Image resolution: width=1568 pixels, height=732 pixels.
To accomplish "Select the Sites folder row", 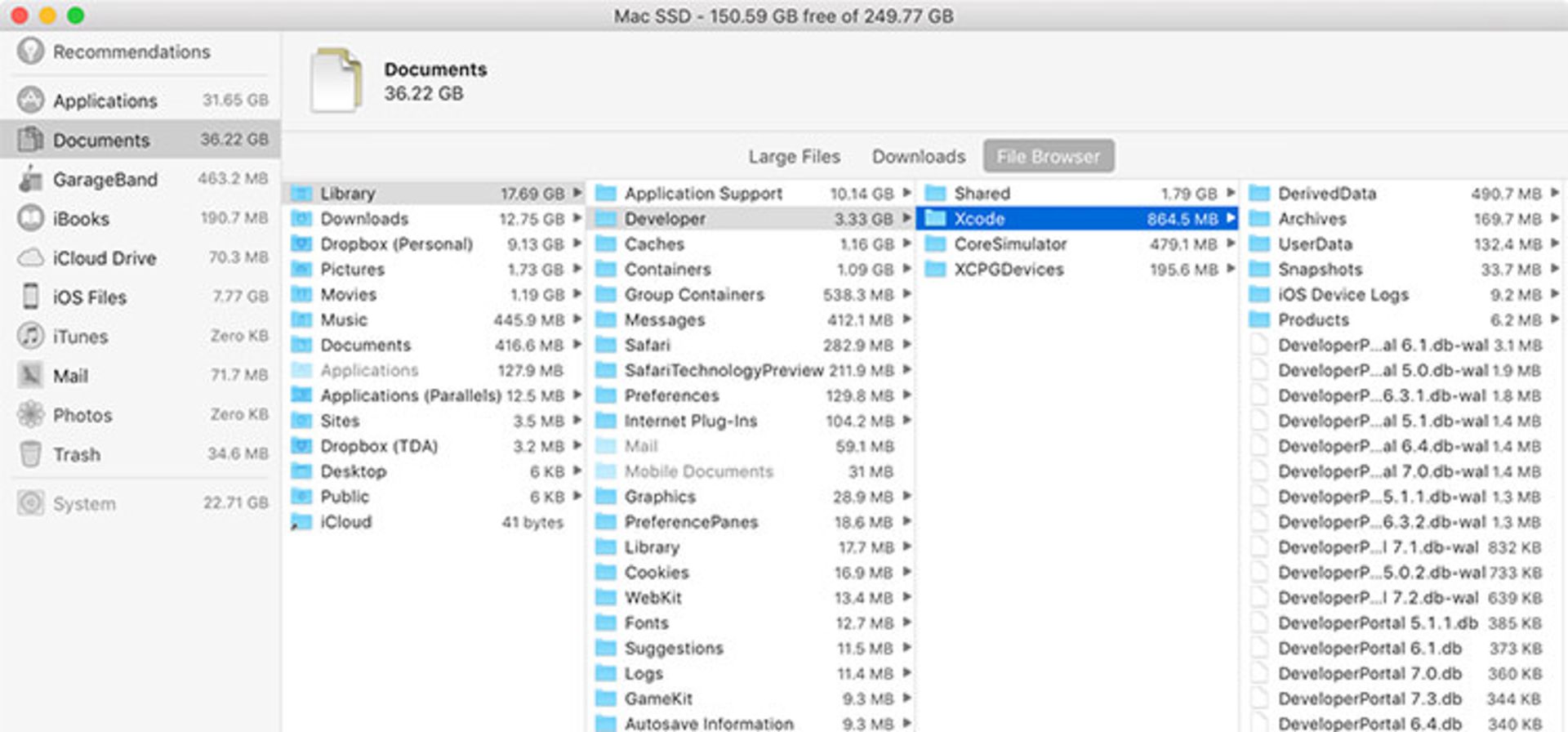I will pos(434,421).
